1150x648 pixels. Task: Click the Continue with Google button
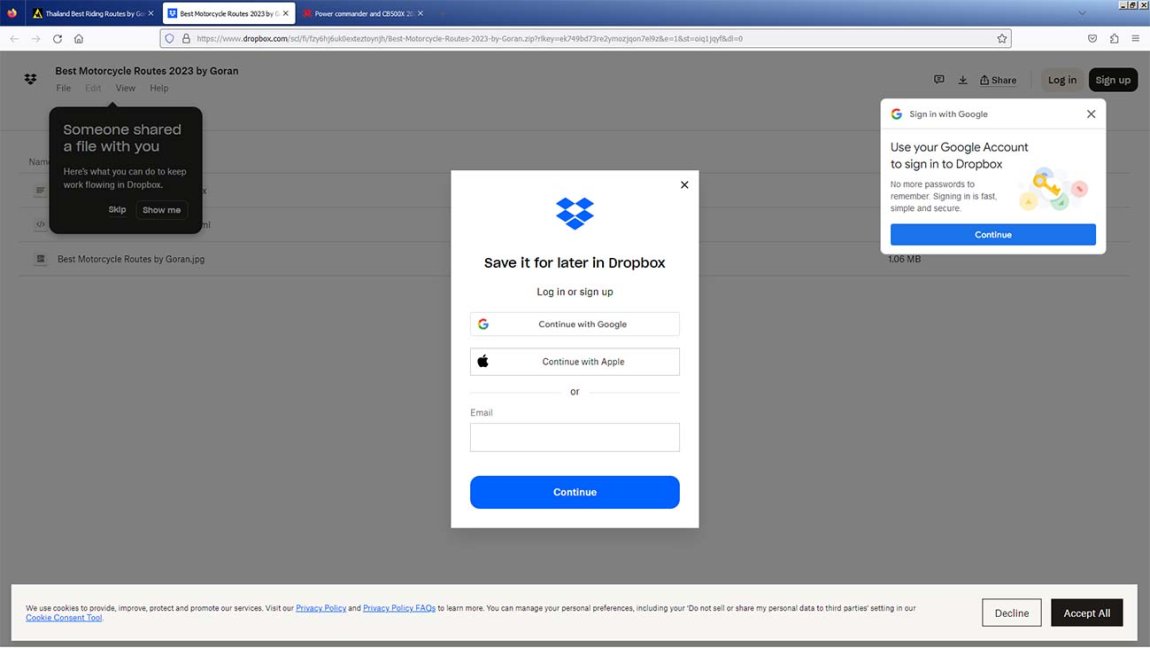[574, 324]
